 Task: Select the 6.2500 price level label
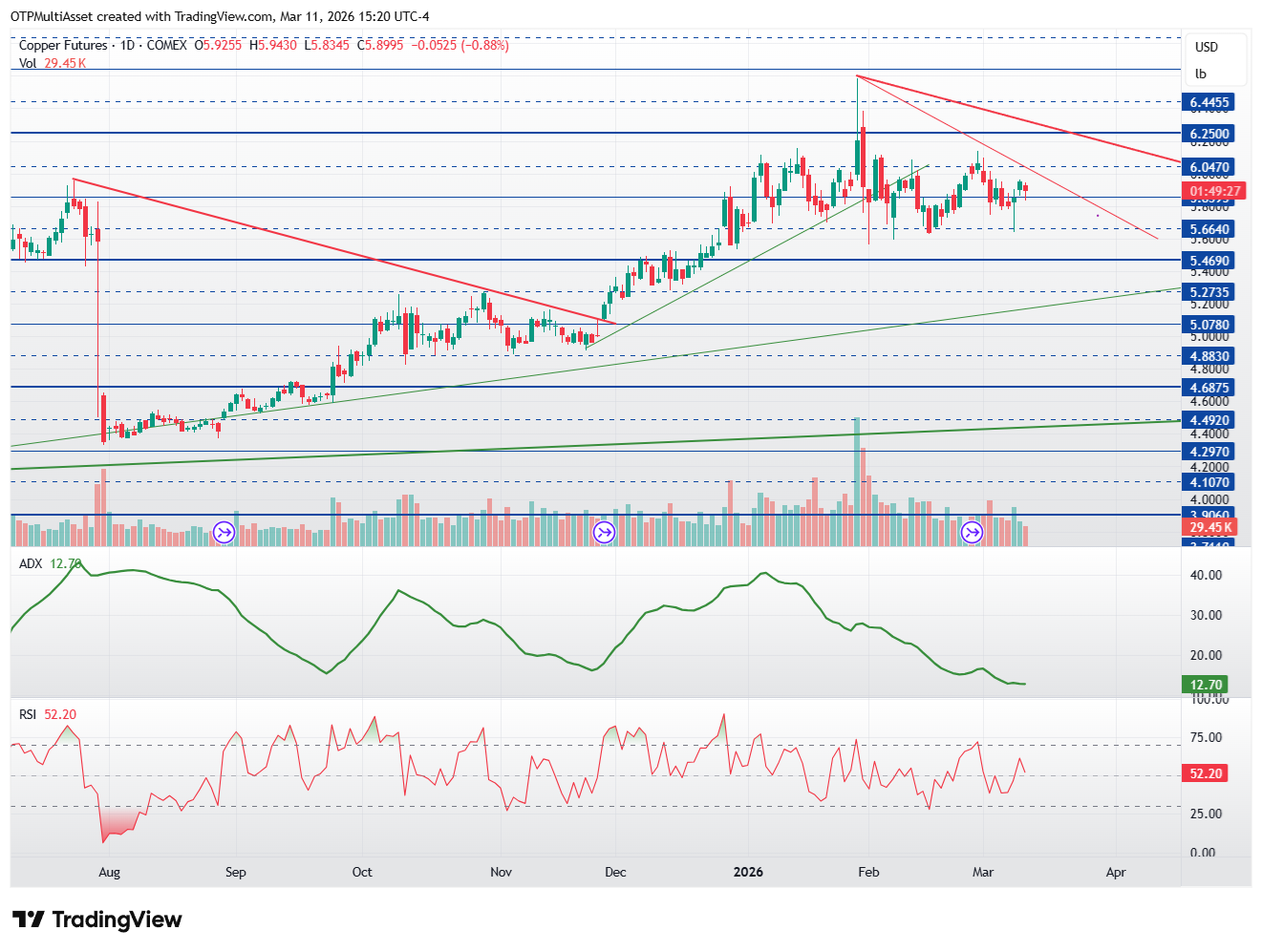(1209, 134)
